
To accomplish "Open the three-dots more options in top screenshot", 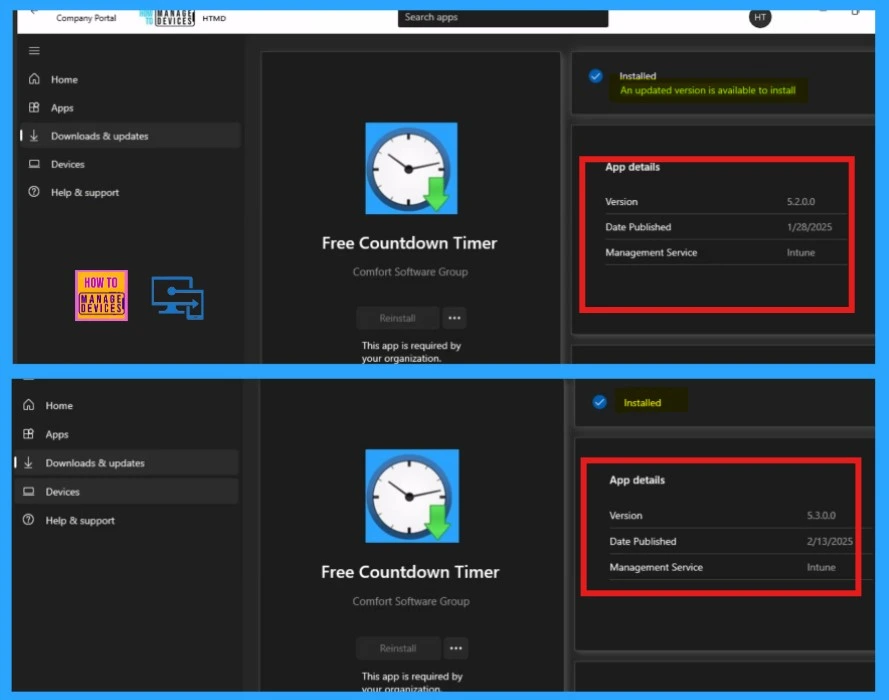I will click(x=455, y=318).
